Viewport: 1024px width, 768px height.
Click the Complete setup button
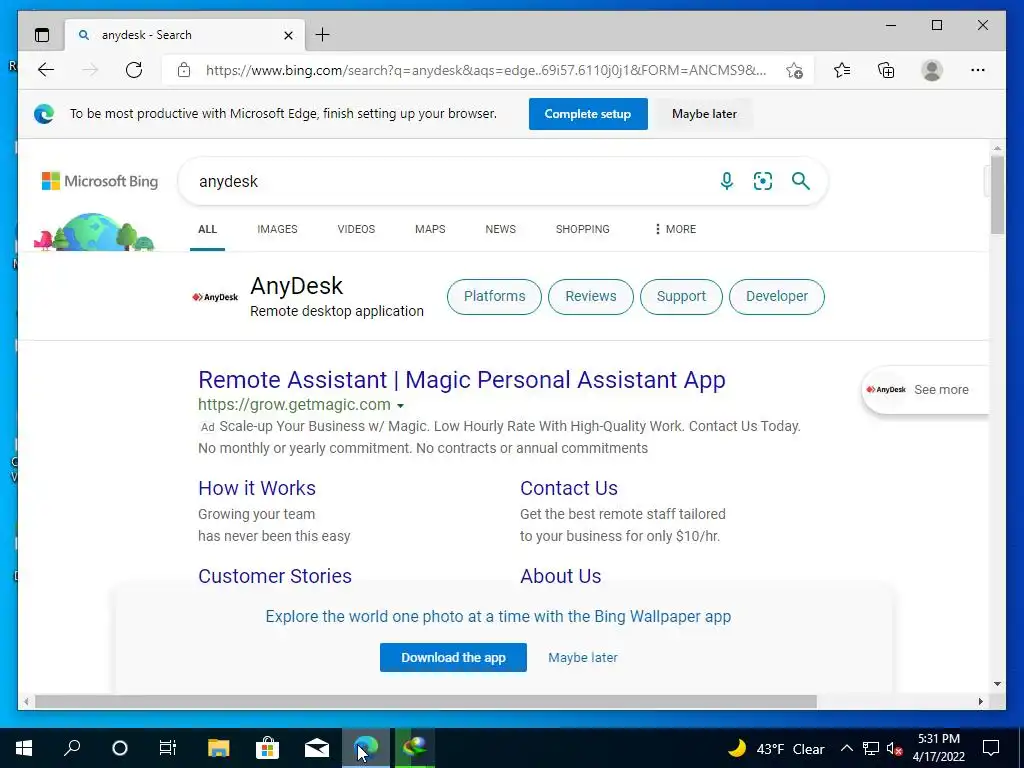tap(588, 114)
